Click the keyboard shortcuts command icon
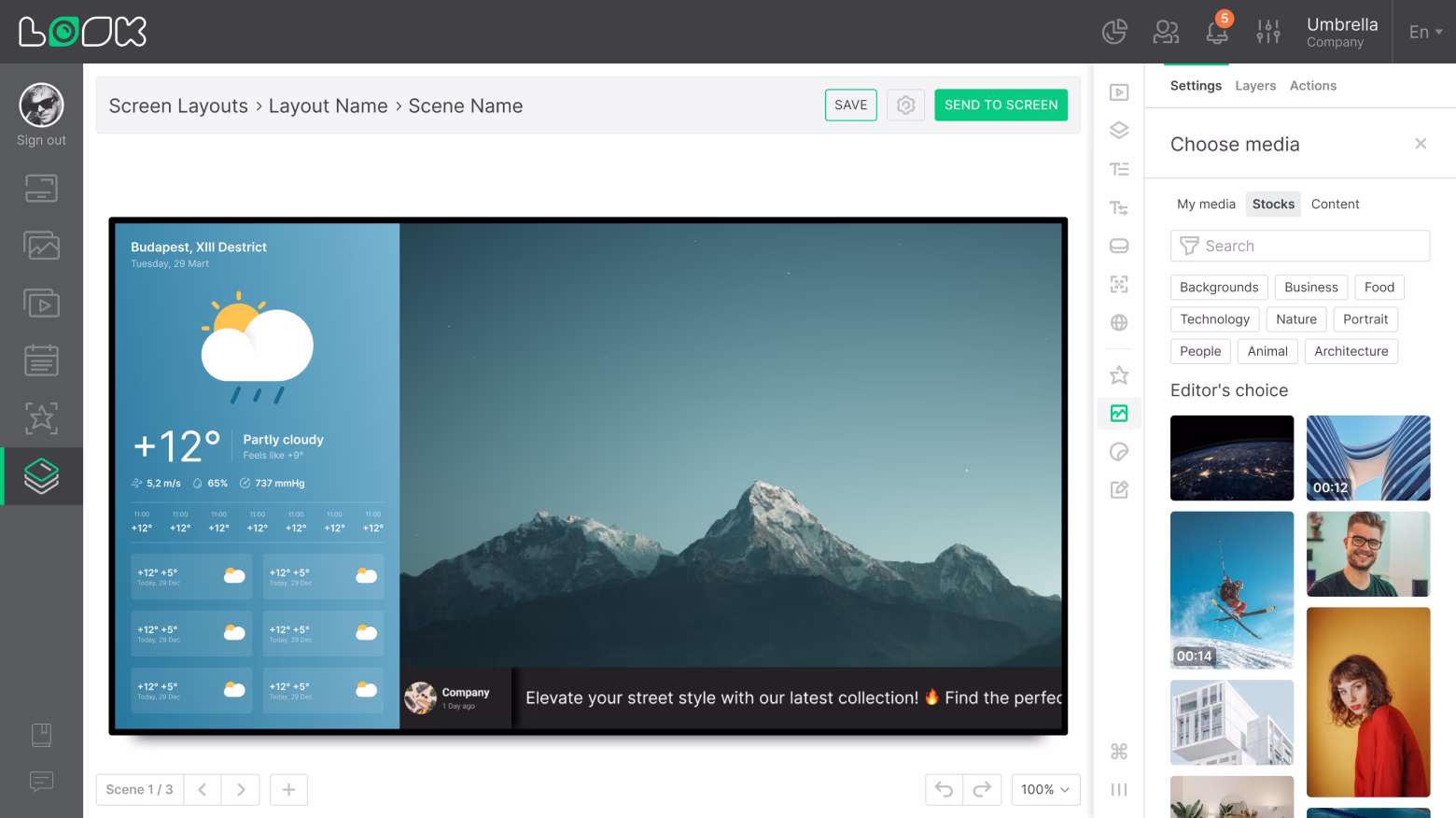1456x818 pixels. 1119,752
